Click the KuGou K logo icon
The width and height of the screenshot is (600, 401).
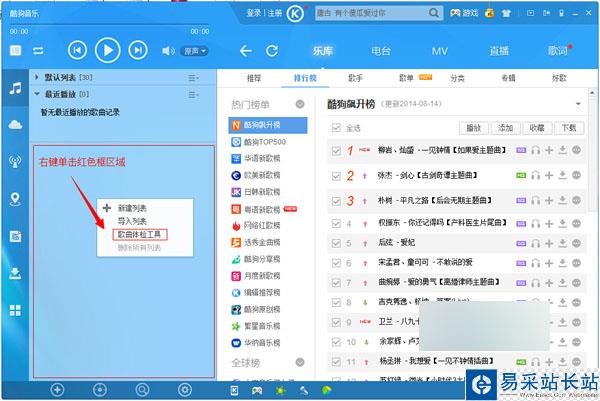[x=295, y=14]
